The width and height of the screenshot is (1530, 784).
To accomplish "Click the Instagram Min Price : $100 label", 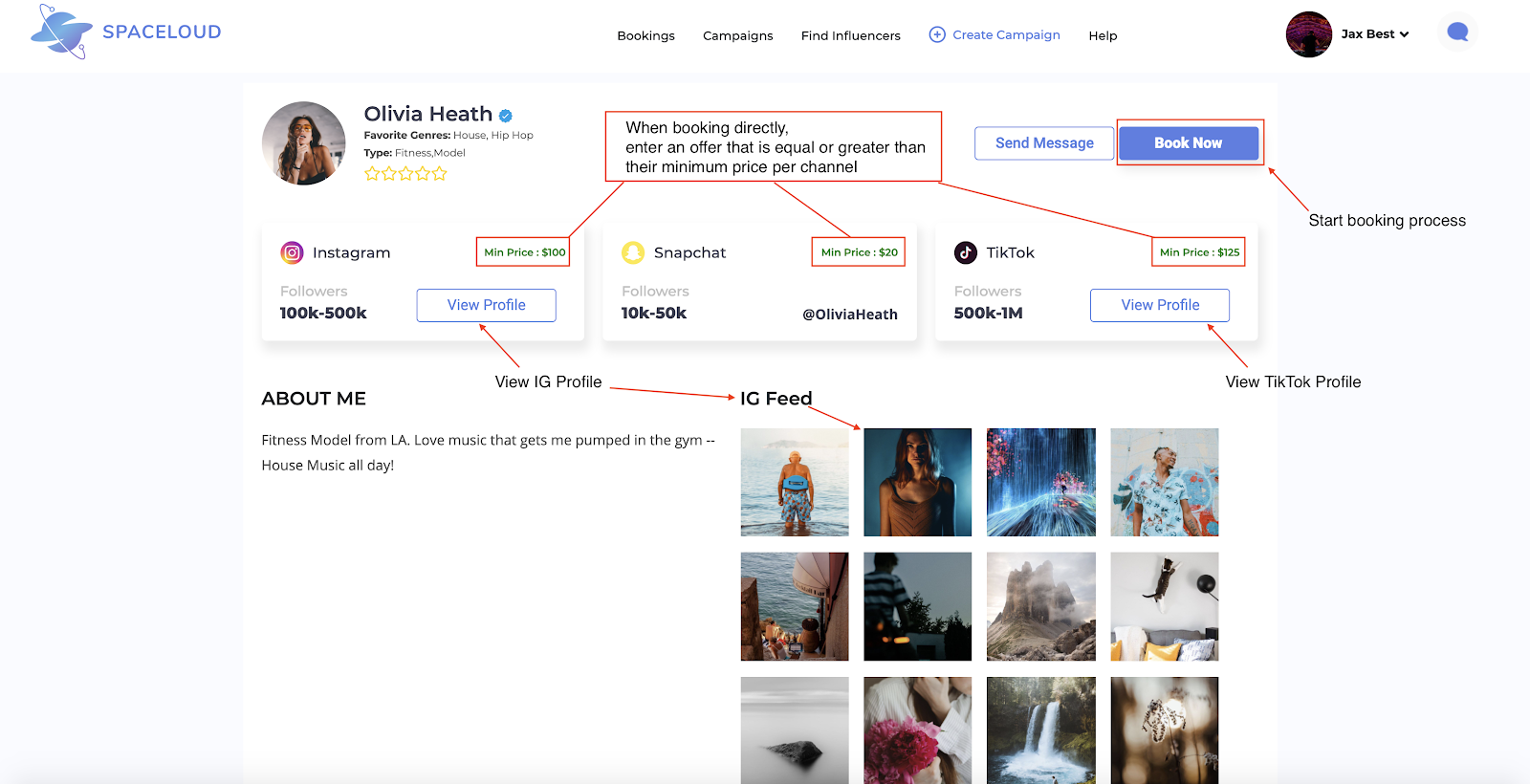I will pyautogui.click(x=524, y=252).
